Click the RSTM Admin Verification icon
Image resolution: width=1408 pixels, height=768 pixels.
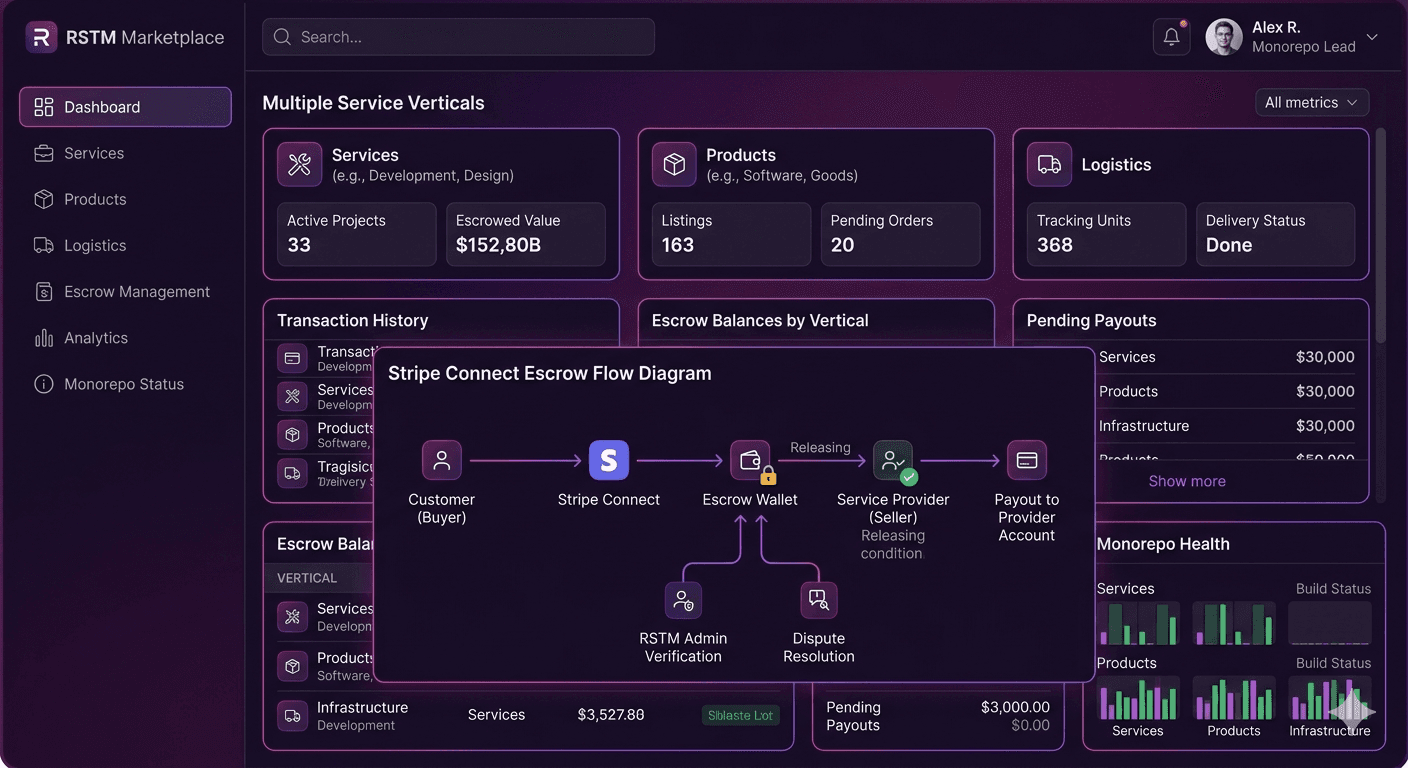(x=683, y=600)
